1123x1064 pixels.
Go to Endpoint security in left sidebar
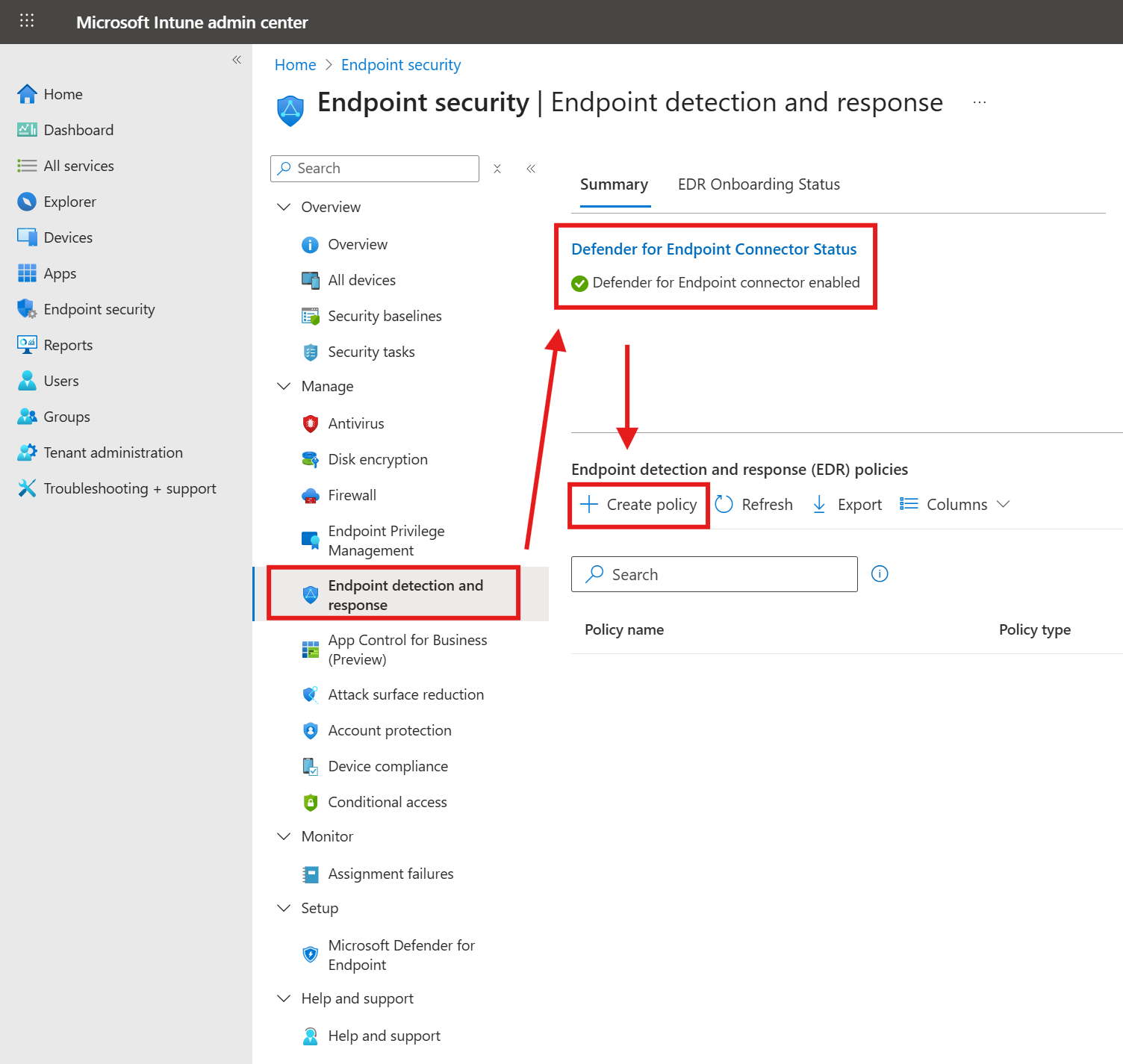point(99,309)
